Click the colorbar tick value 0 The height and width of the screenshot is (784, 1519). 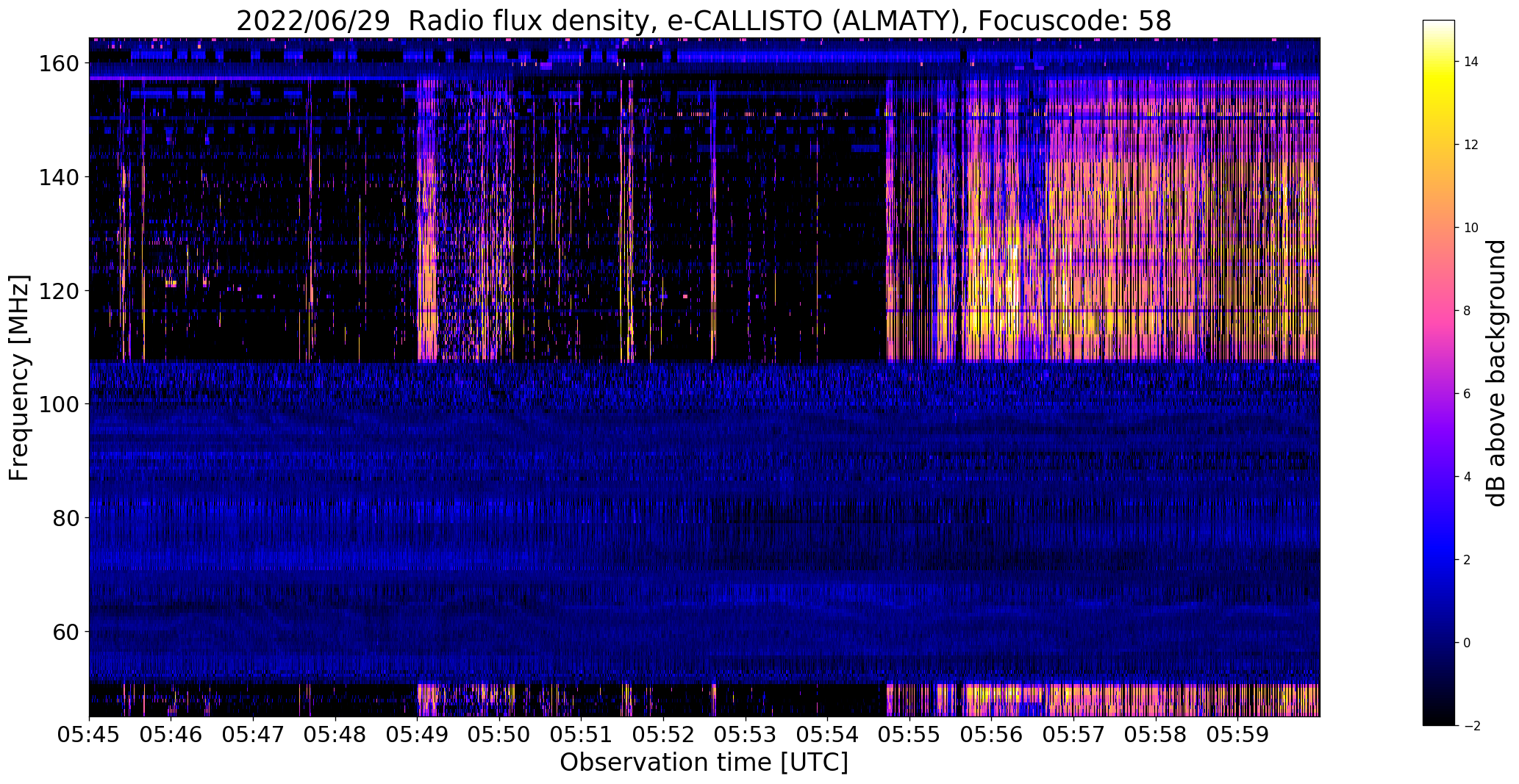coord(1467,643)
